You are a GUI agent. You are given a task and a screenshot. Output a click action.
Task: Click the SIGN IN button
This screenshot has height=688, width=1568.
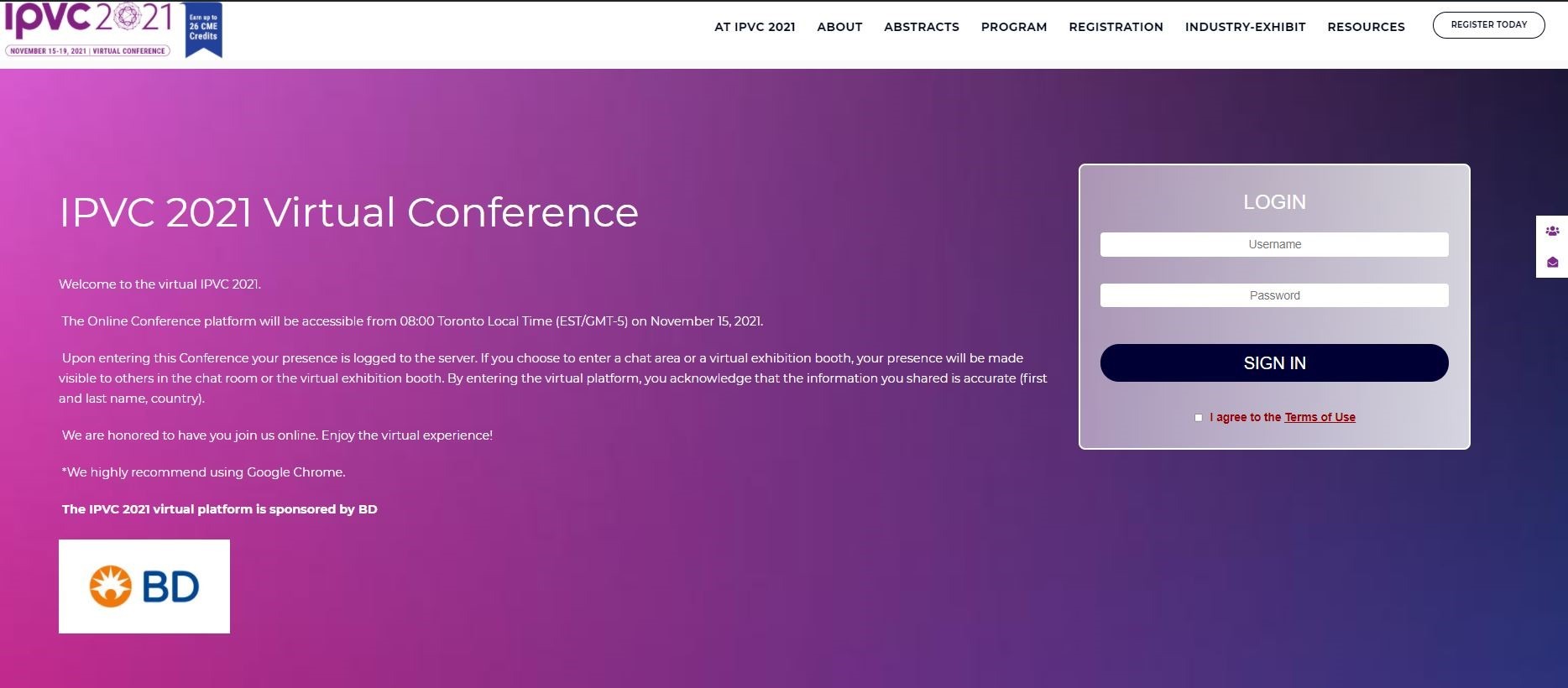pos(1274,362)
